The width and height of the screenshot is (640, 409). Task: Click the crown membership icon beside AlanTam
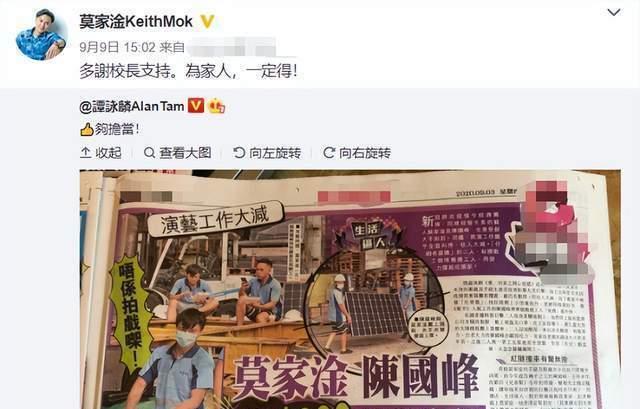(217, 106)
